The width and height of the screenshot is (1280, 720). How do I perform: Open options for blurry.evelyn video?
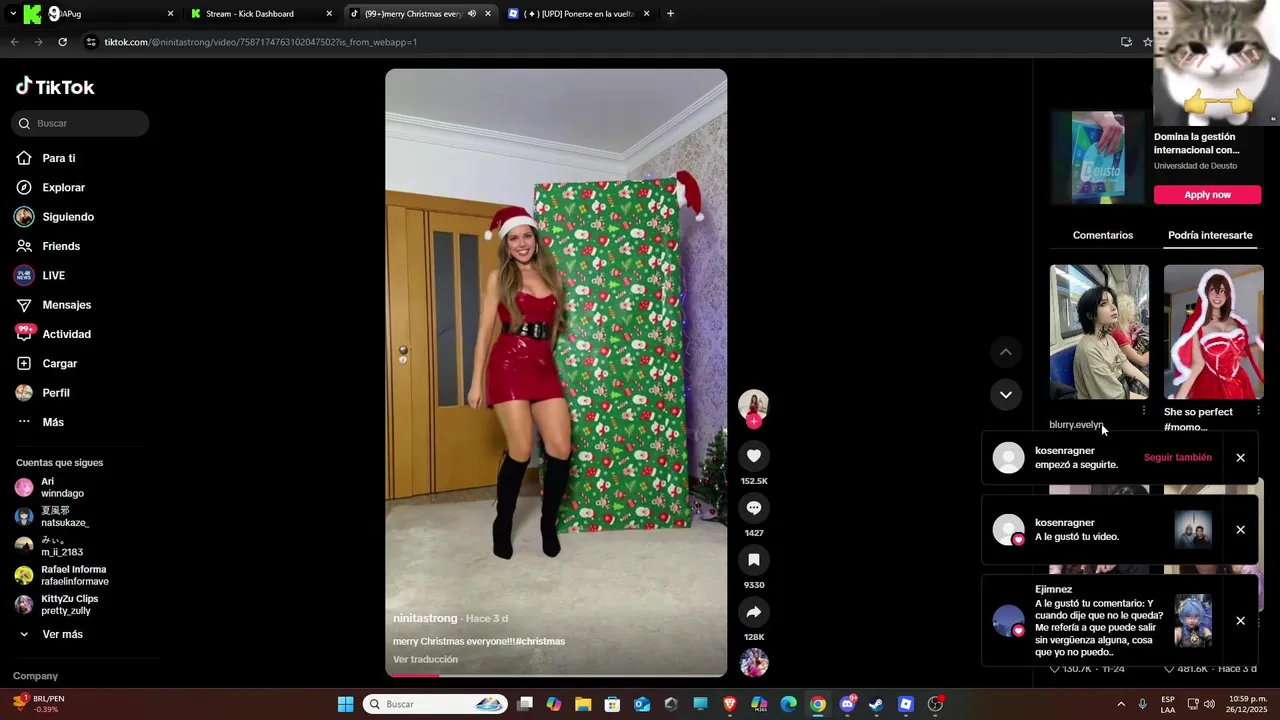coord(1144,411)
